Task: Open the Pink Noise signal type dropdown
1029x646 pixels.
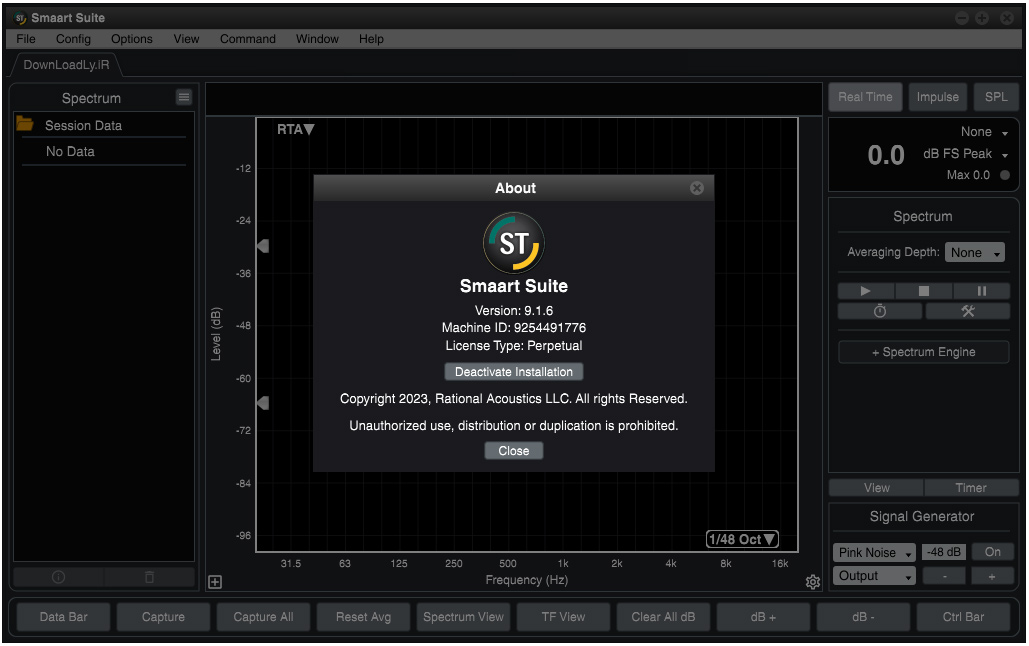Action: pos(874,553)
